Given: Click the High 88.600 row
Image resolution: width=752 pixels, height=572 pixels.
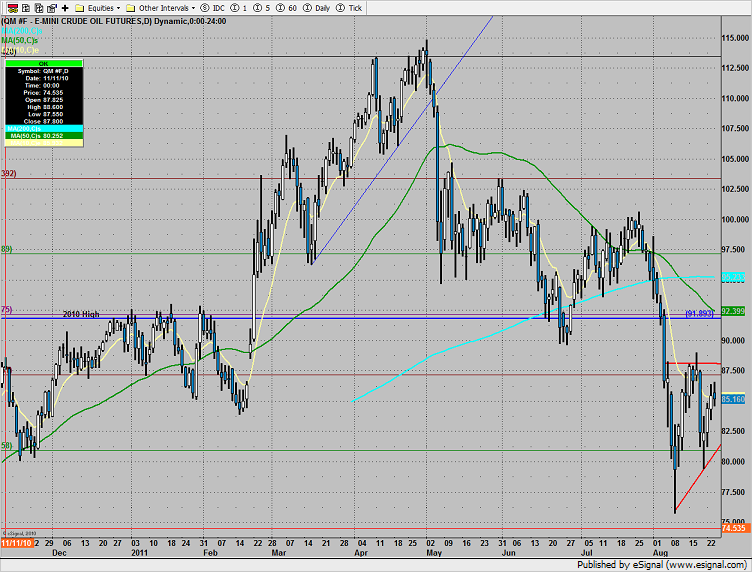Looking at the screenshot, I should click(44, 107).
